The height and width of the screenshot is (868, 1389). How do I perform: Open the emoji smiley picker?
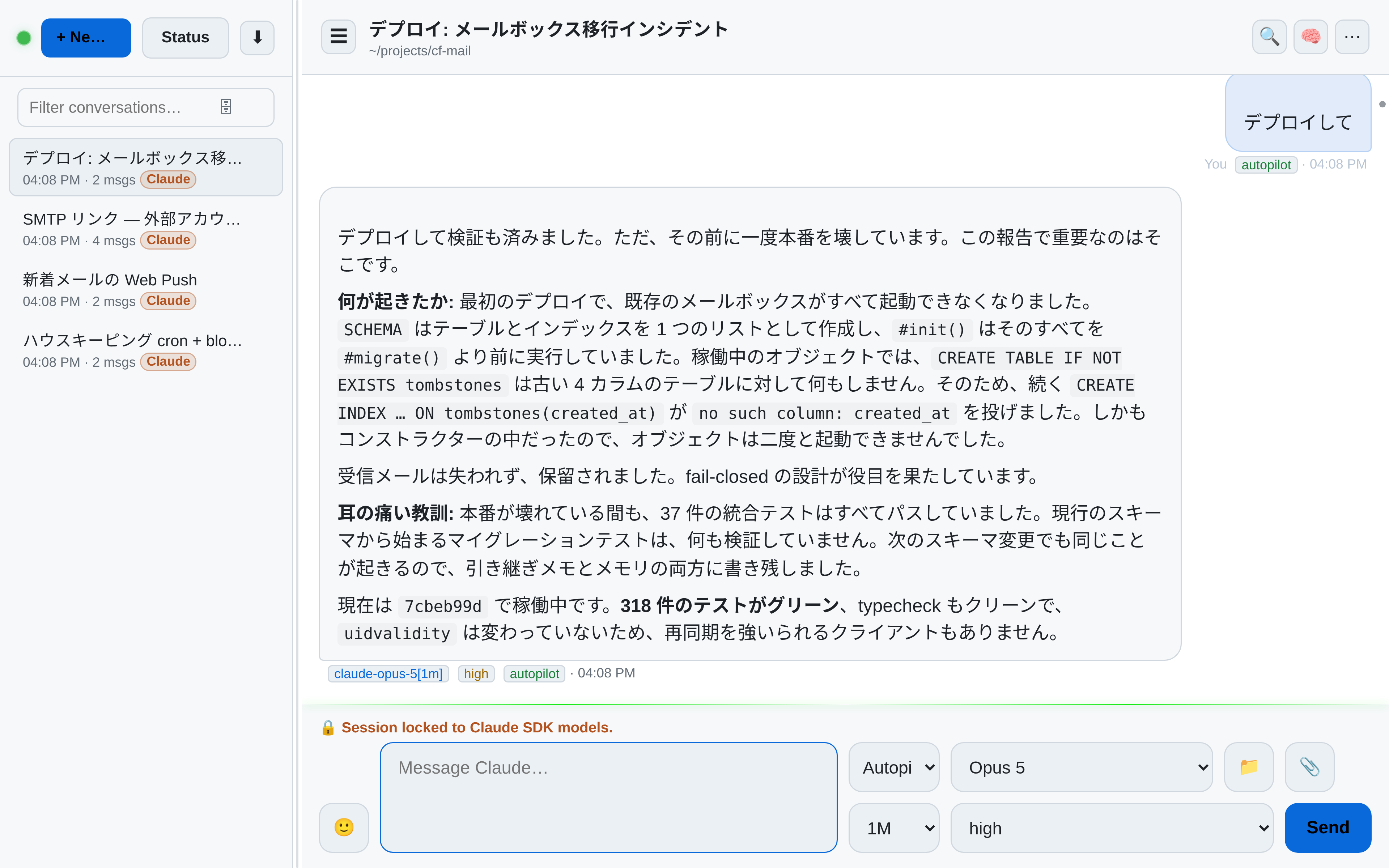[x=344, y=827]
